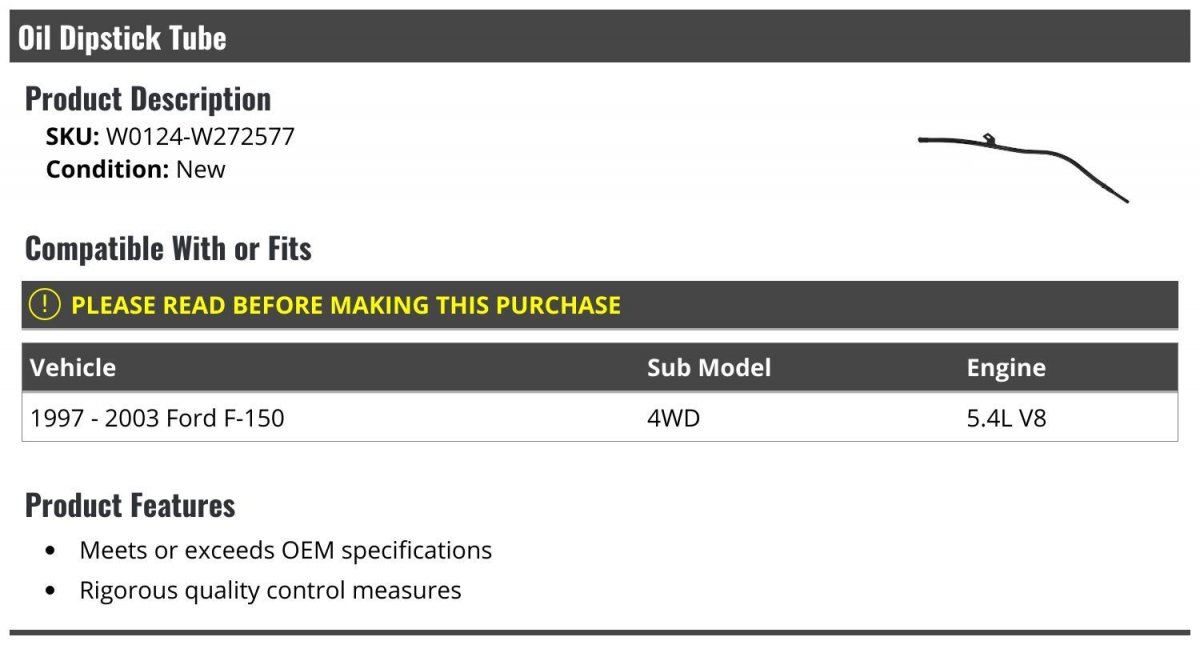Screen dimensions: 1200x645
Task: Click the bracket tab on the dipstick tube image
Action: [x=988, y=138]
